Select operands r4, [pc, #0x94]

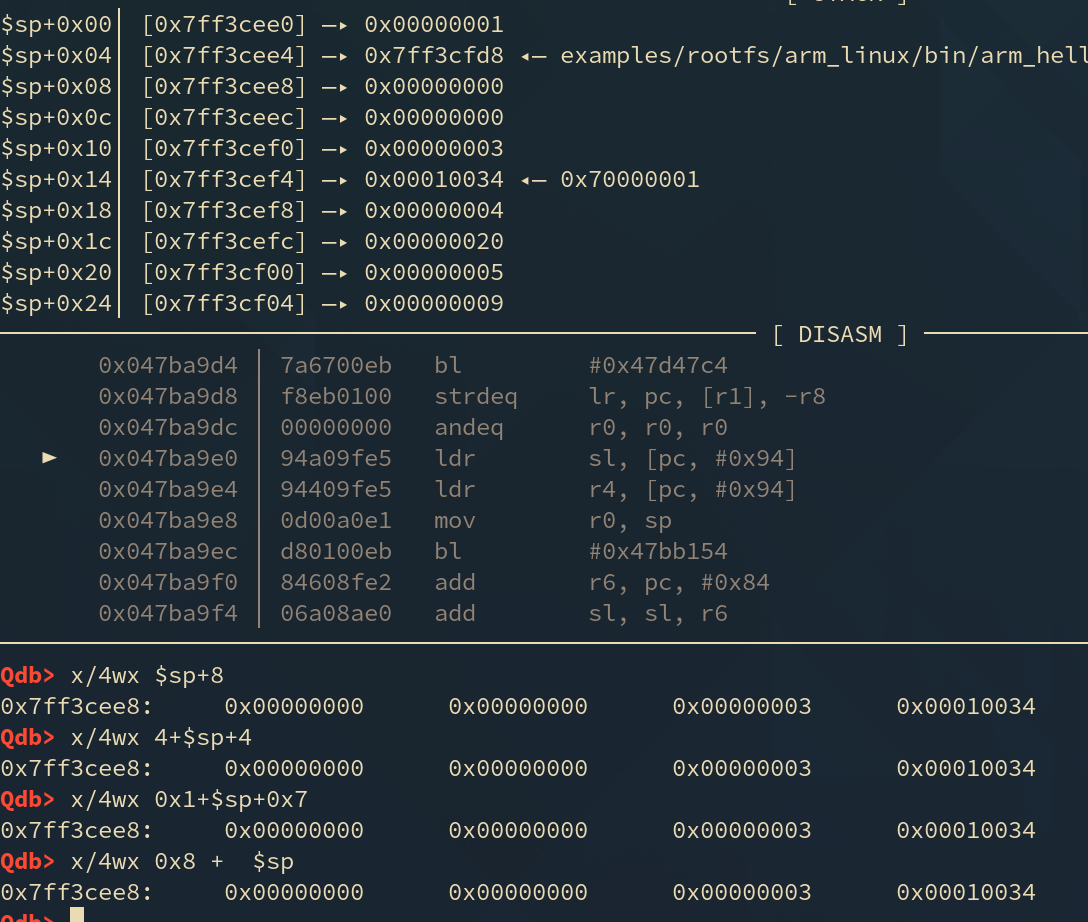[692, 490]
